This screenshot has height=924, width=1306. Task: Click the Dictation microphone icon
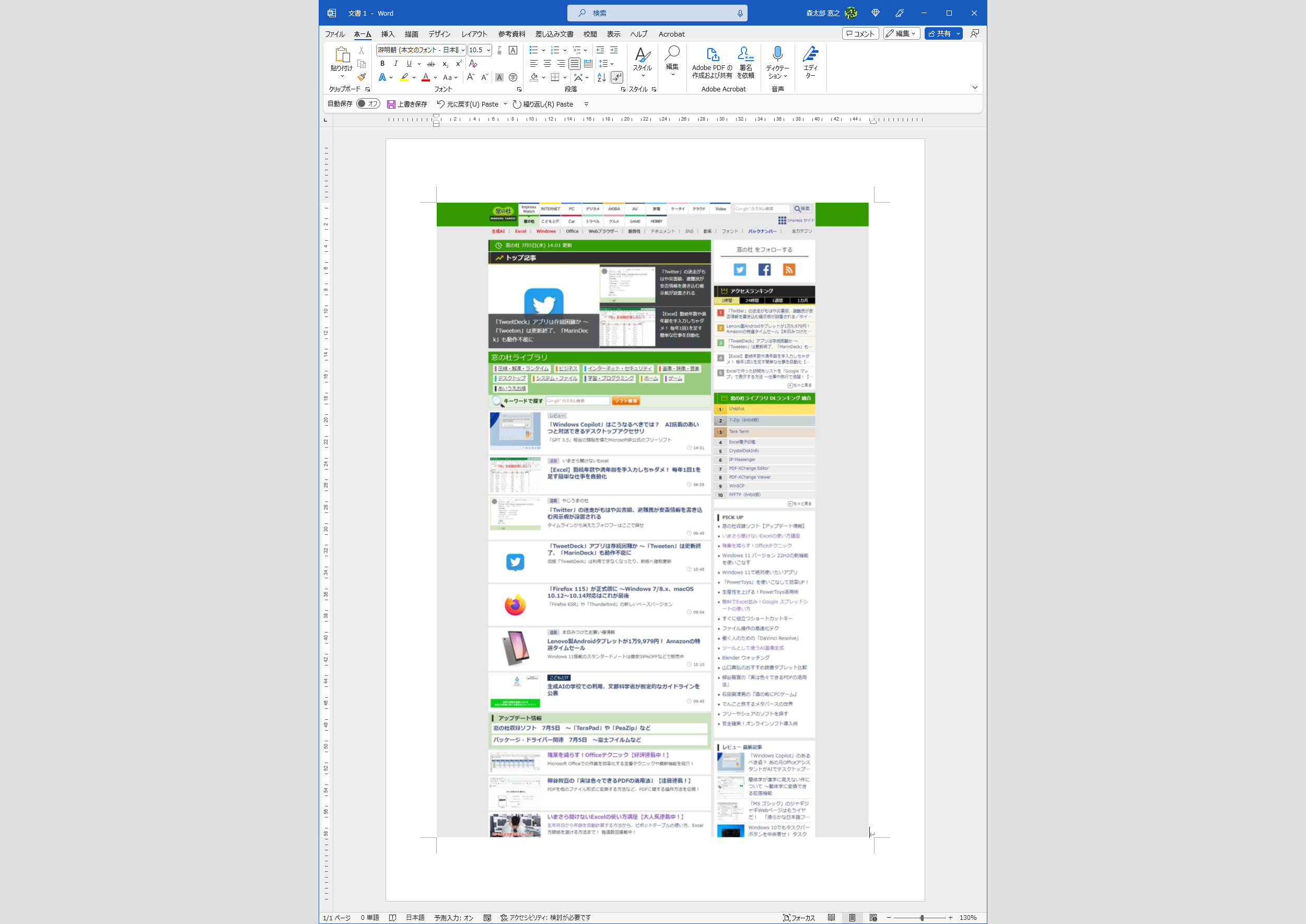pos(777,54)
